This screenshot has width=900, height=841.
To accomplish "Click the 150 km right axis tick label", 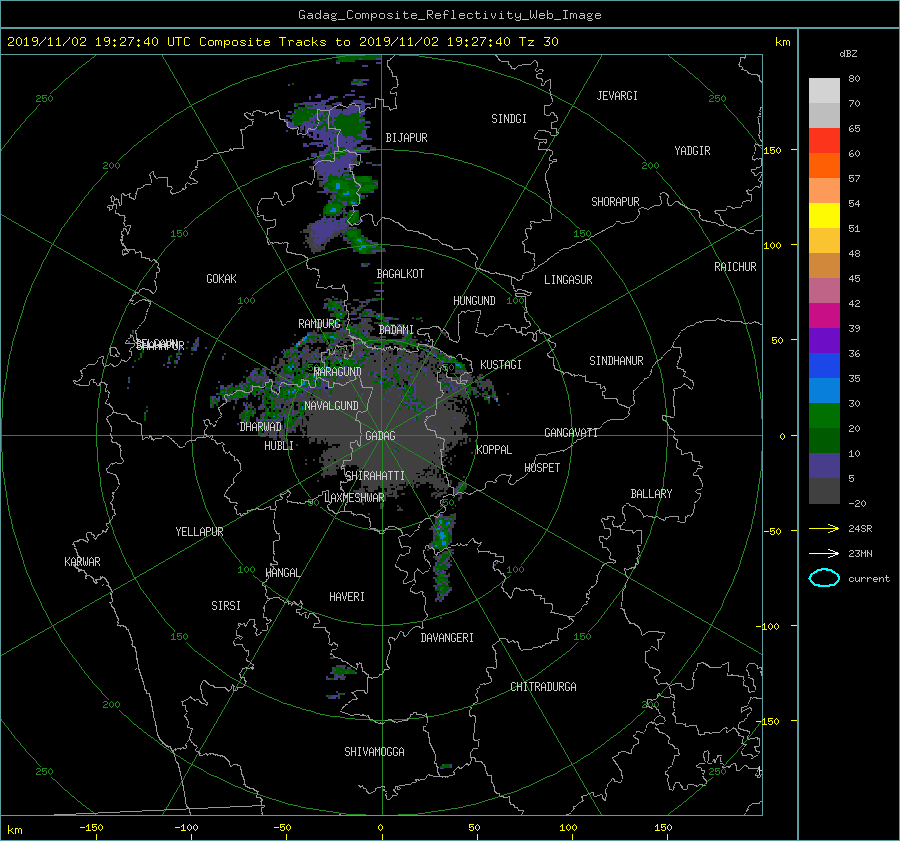I will pyautogui.click(x=772, y=150).
